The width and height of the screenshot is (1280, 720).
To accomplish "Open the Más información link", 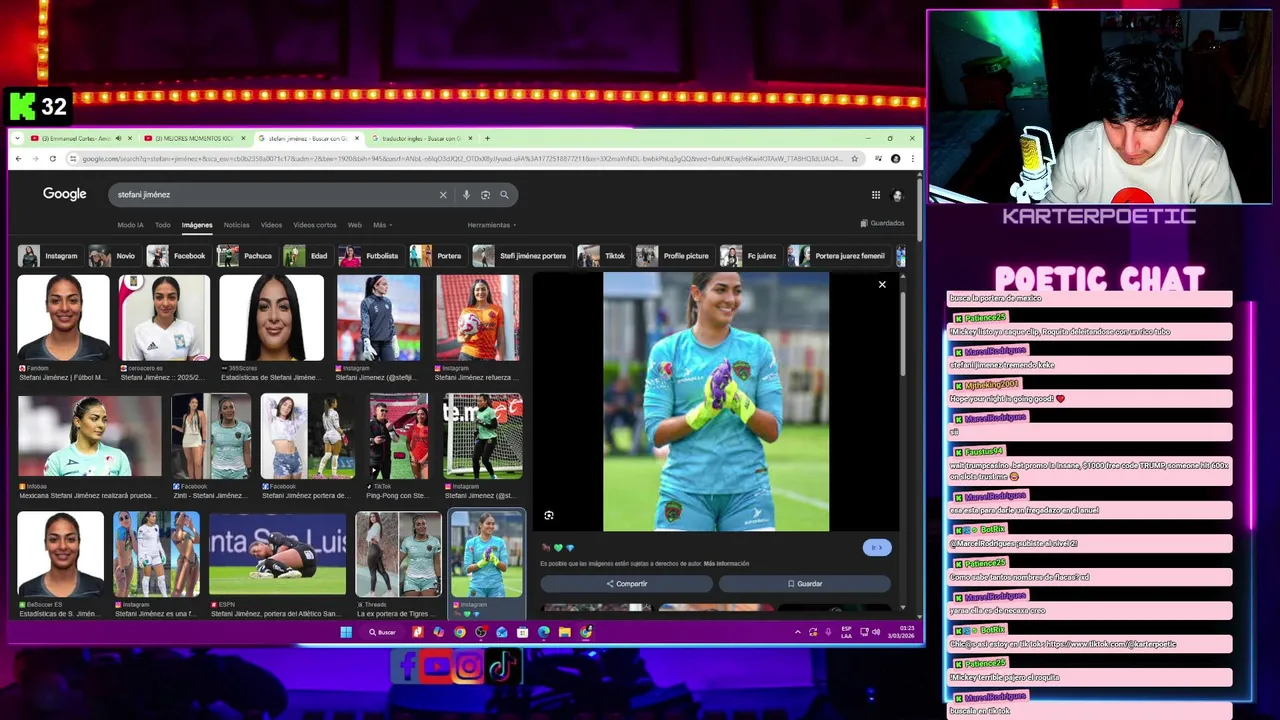I will point(727,564).
